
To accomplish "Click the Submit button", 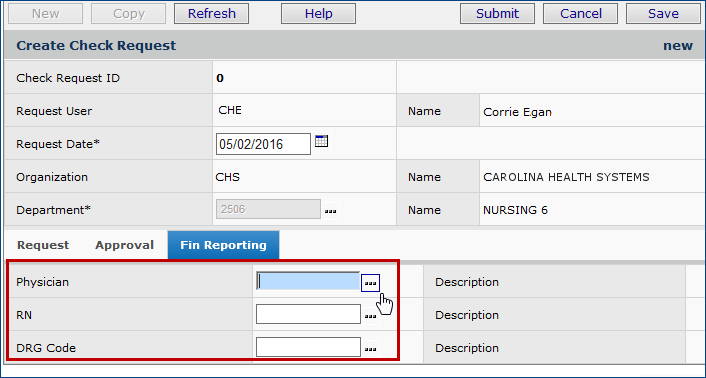I will (498, 14).
